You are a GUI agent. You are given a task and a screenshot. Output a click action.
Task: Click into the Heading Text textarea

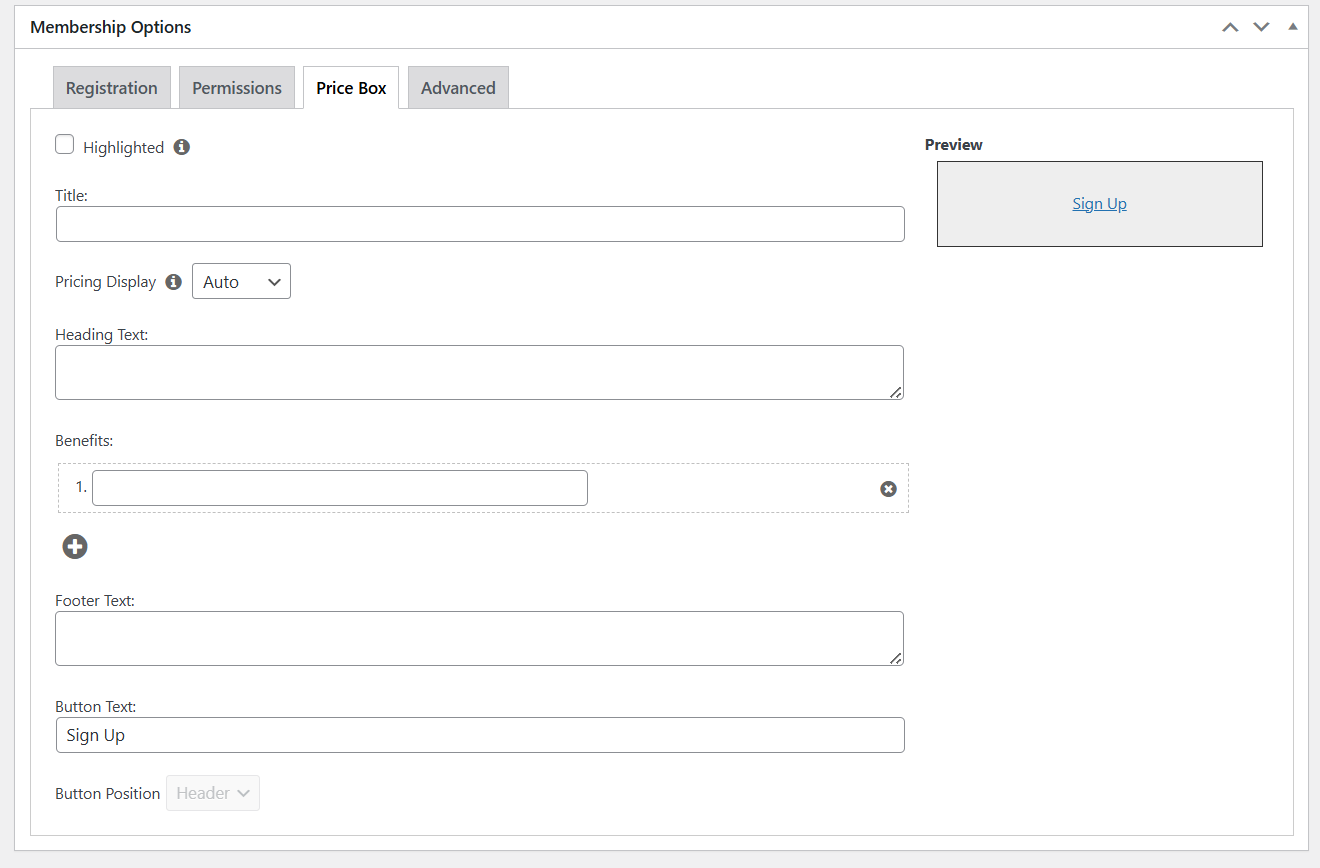pos(479,372)
